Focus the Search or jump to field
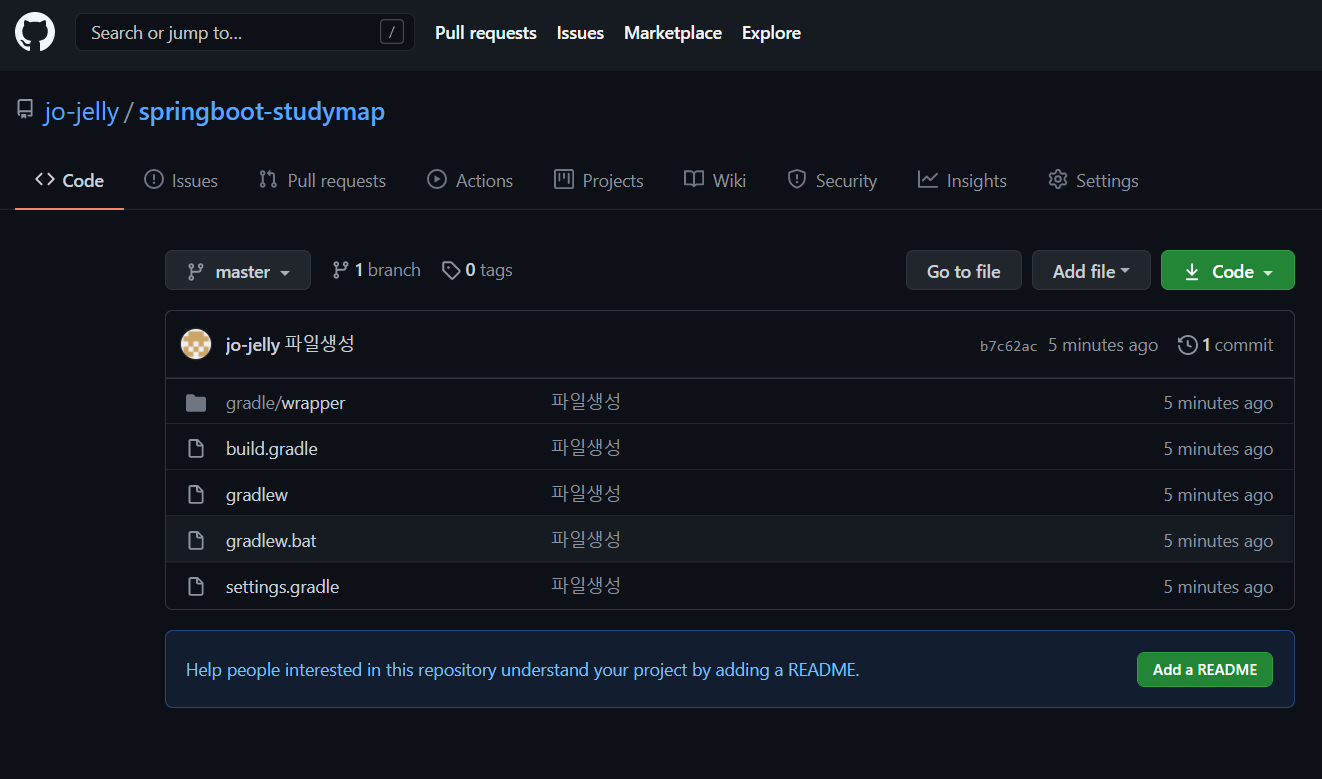This screenshot has height=779, width=1322. pyautogui.click(x=245, y=33)
